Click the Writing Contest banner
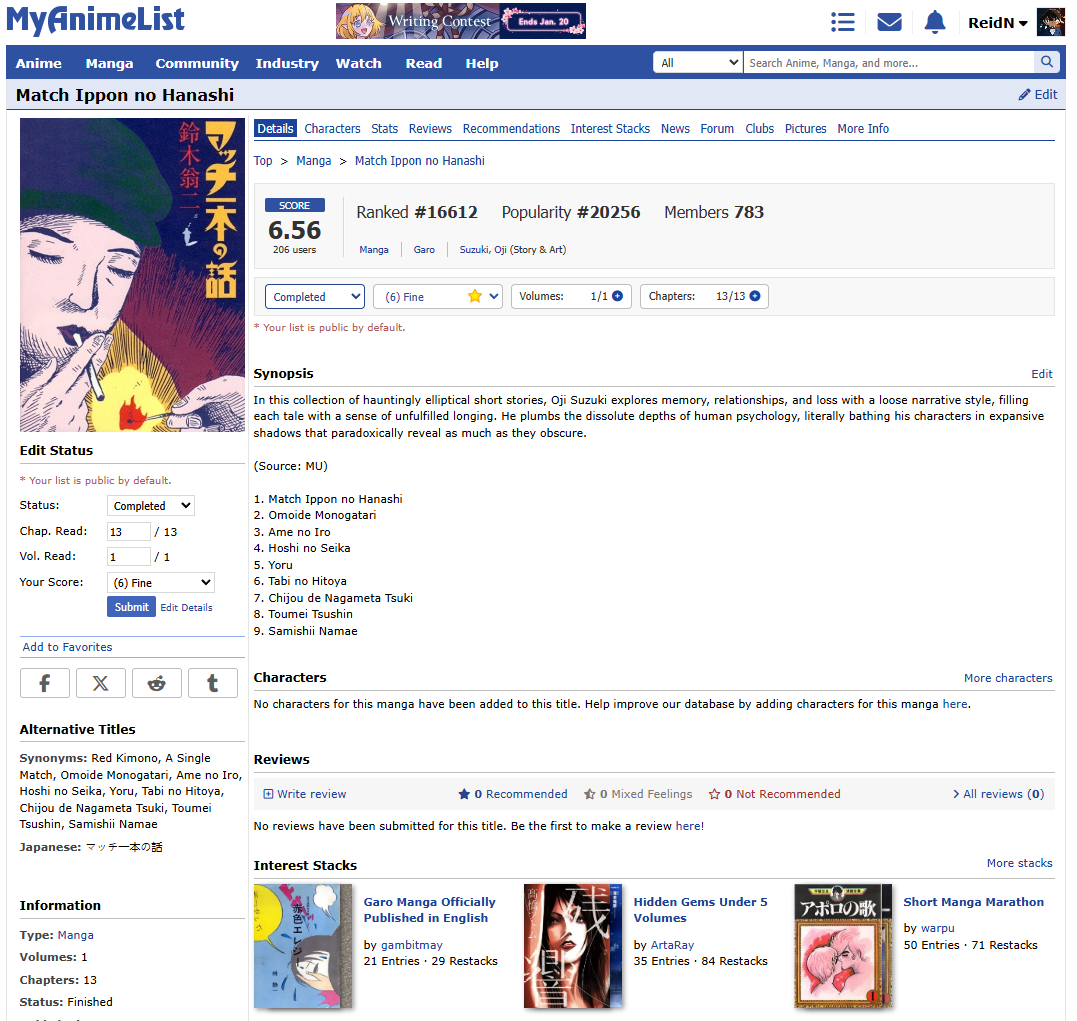This screenshot has height=1021, width=1077. point(460,21)
